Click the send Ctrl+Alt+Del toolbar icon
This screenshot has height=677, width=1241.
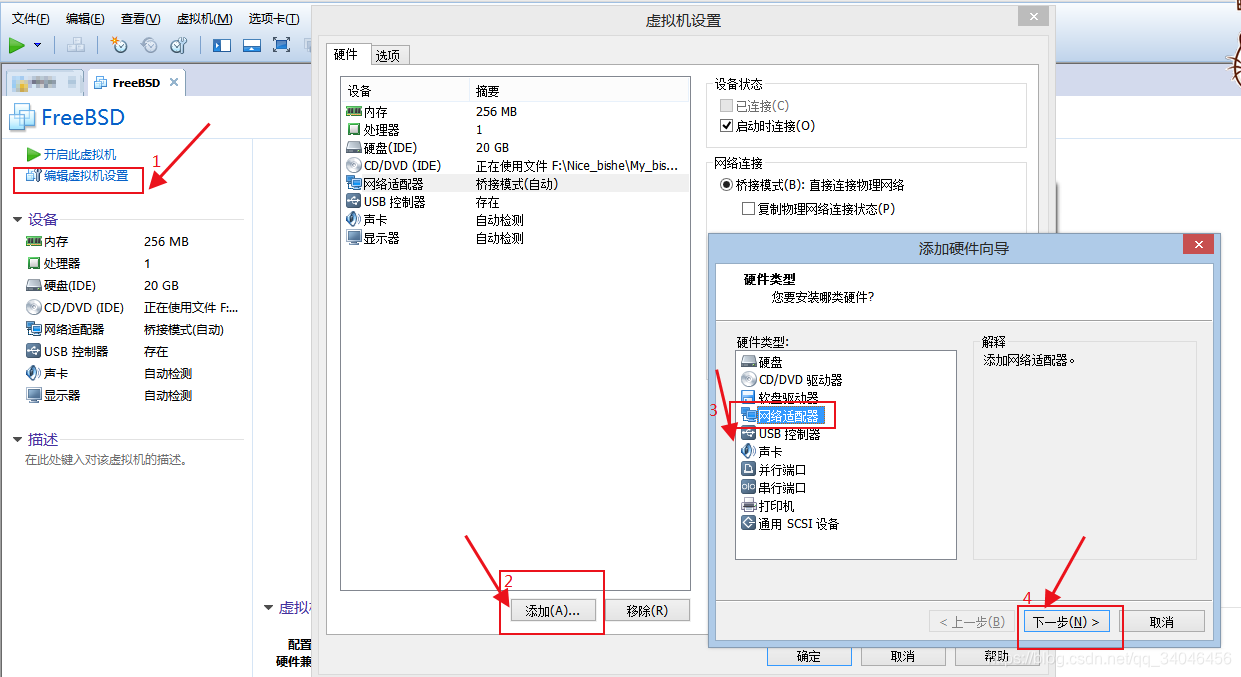[75, 45]
